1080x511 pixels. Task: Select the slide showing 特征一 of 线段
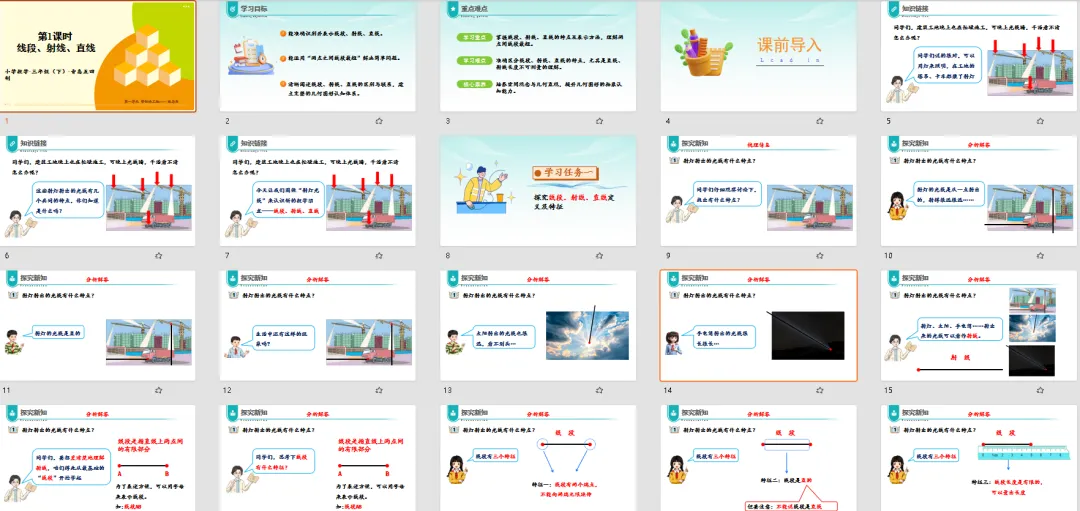[539, 458]
